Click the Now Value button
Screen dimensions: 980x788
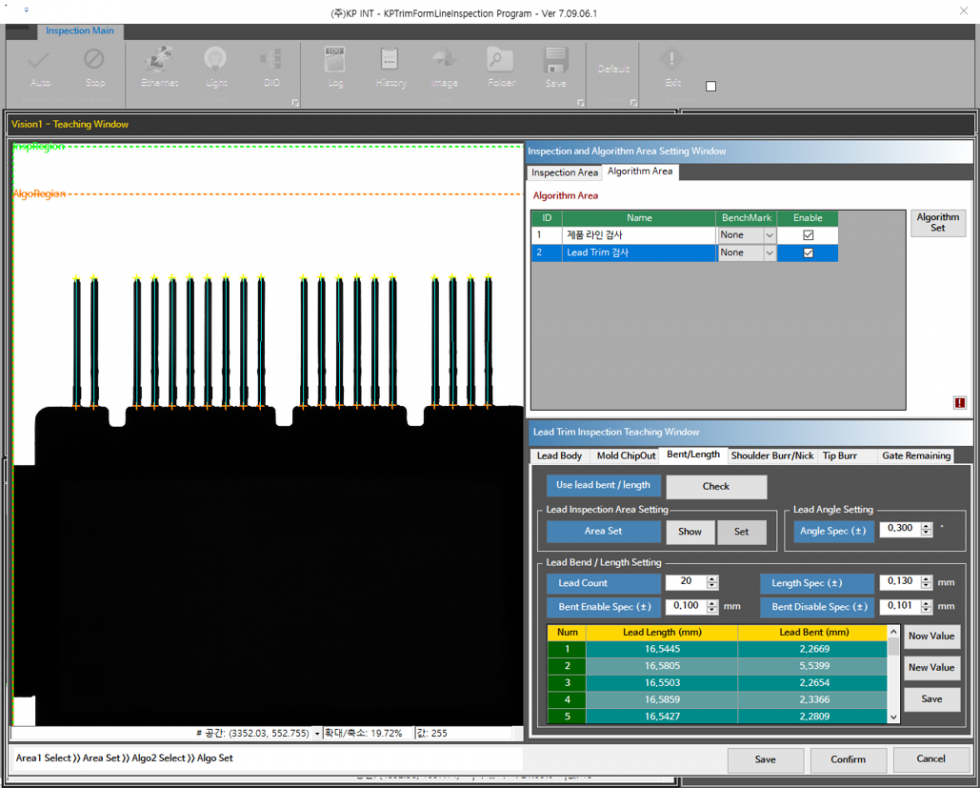[x=931, y=636]
